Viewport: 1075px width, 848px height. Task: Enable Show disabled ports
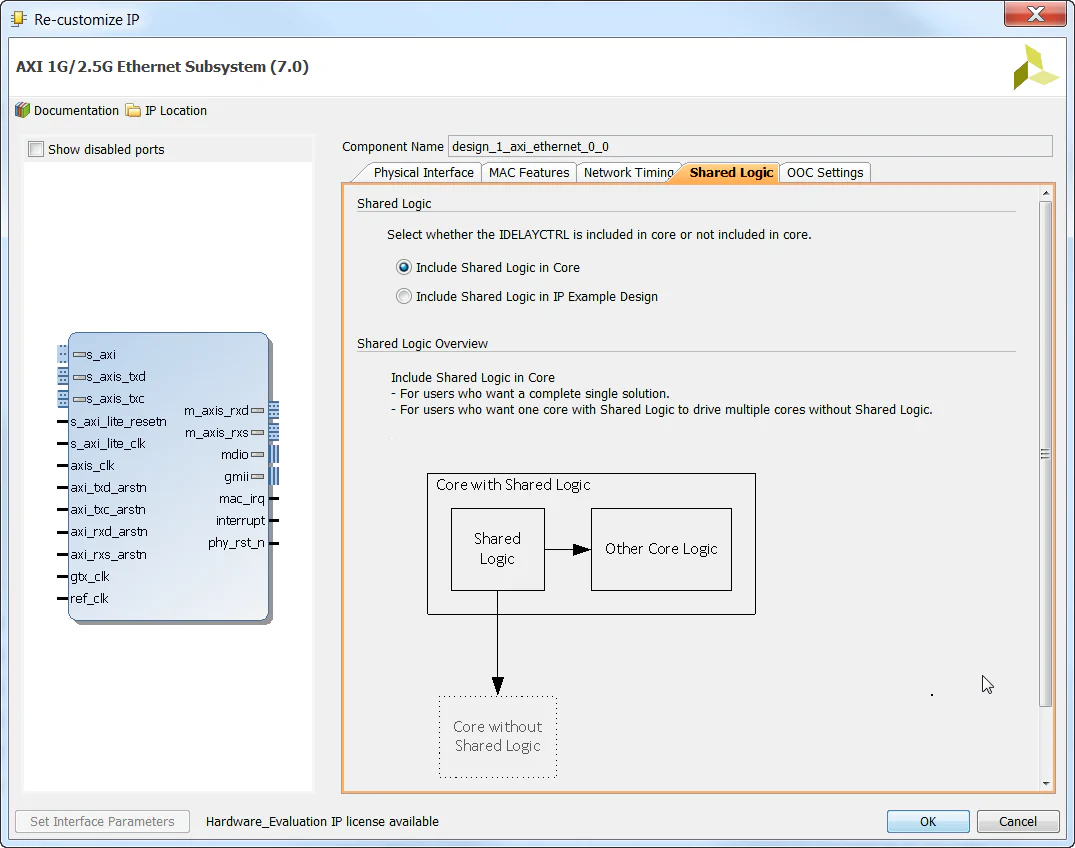coord(36,147)
